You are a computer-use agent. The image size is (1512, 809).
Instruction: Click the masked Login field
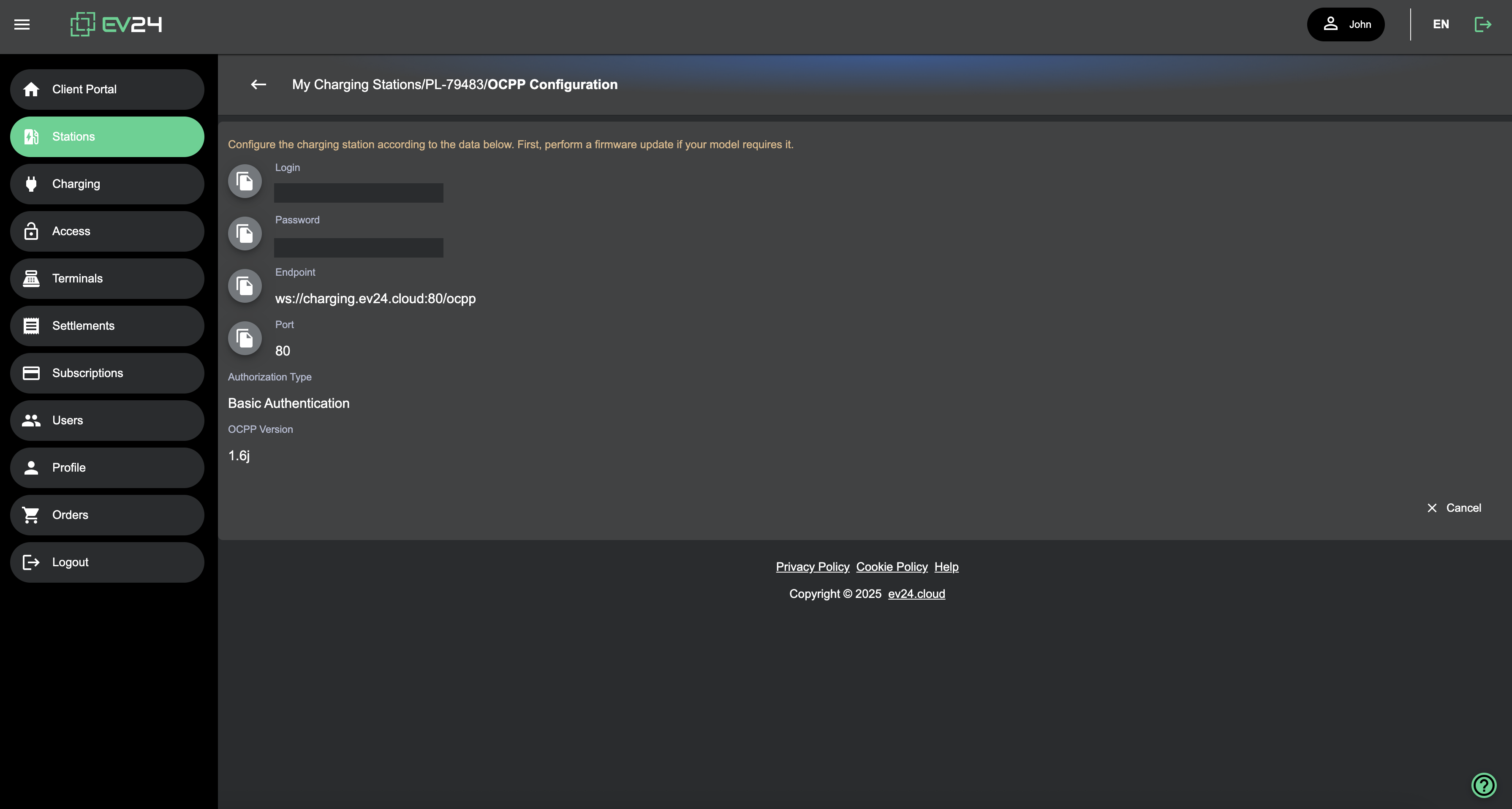(359, 193)
